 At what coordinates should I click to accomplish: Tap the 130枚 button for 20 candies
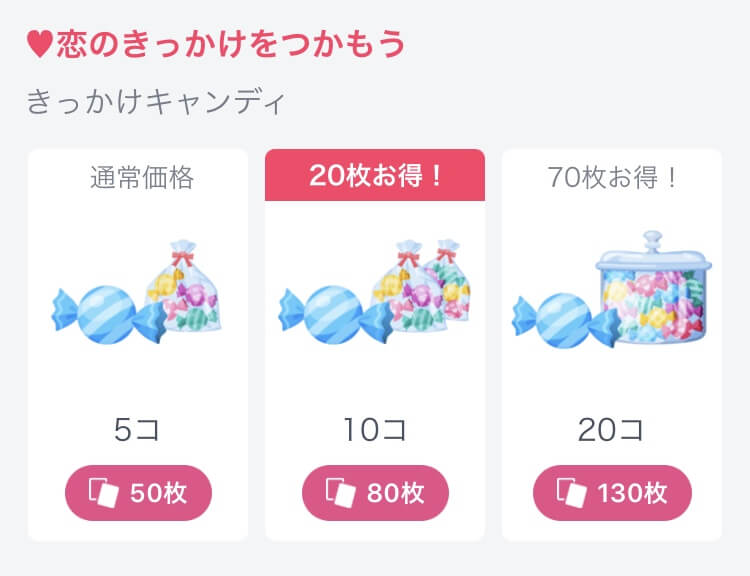click(x=611, y=493)
